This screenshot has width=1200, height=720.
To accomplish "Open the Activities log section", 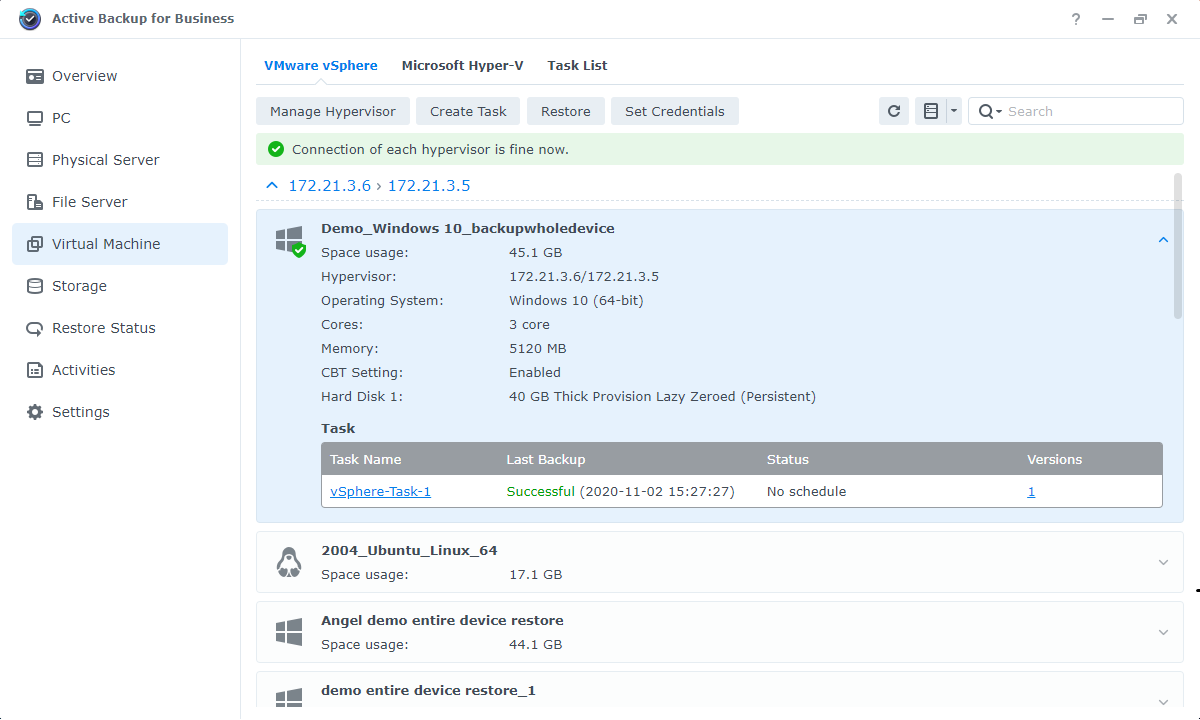I will (x=84, y=370).
